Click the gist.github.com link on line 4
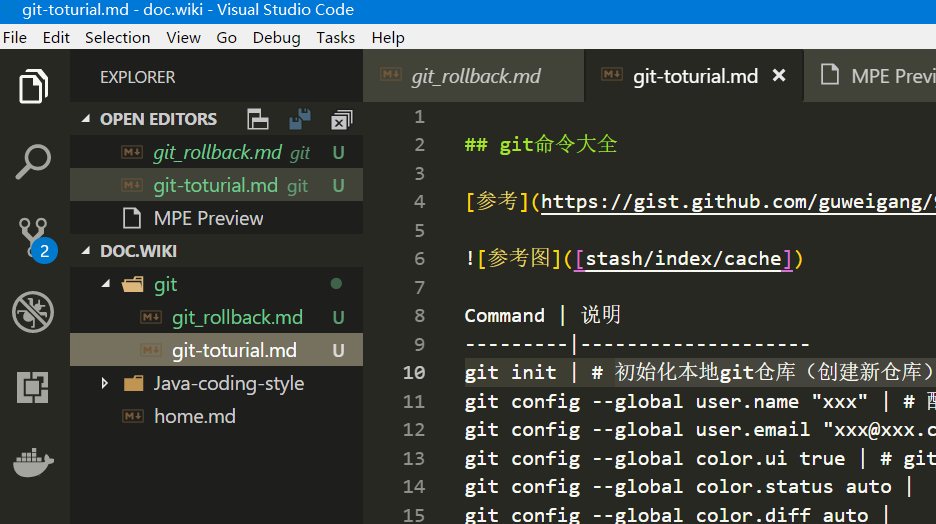936x524 pixels. click(x=738, y=202)
